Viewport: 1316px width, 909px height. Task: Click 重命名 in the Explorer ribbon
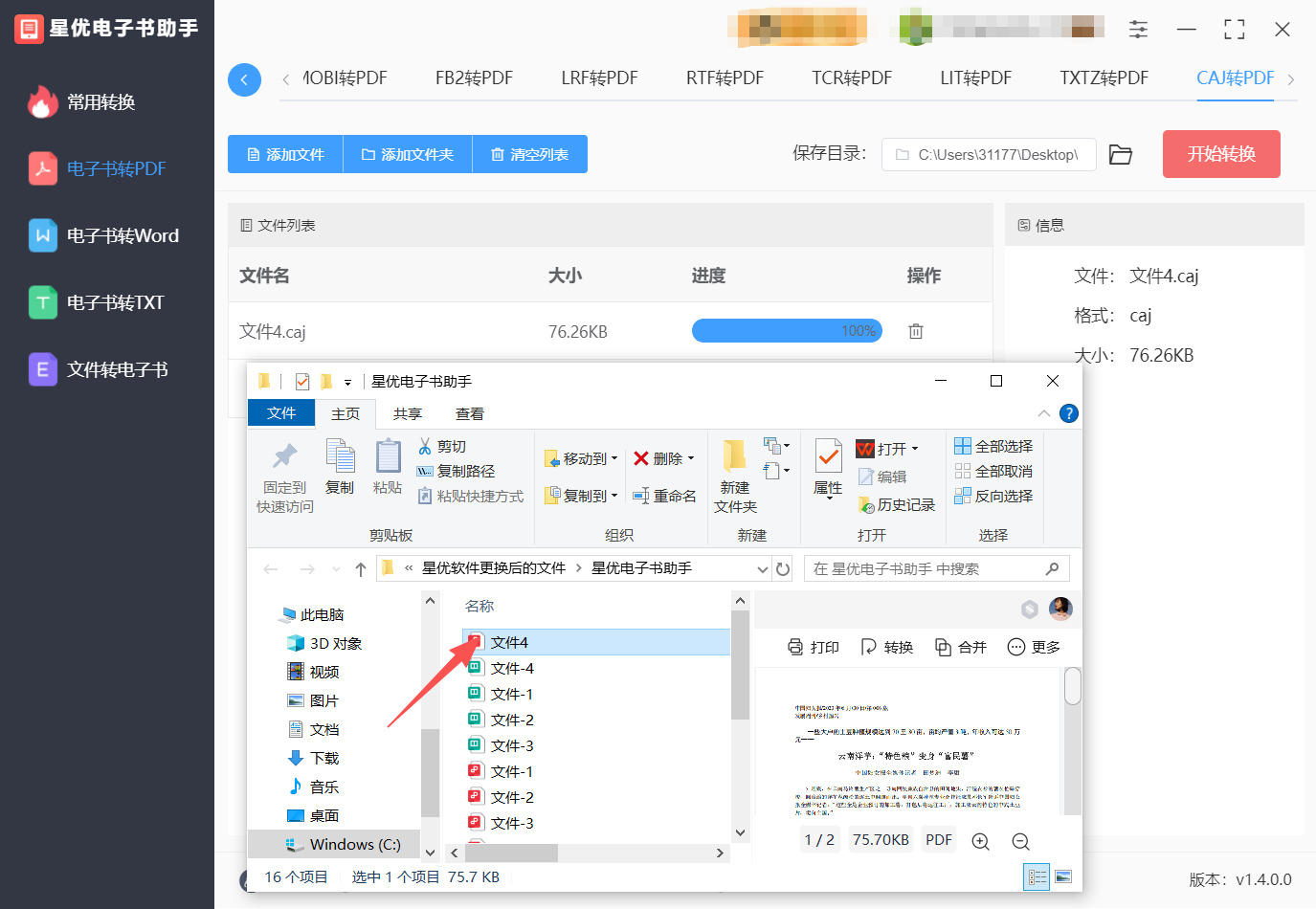pyautogui.click(x=664, y=496)
